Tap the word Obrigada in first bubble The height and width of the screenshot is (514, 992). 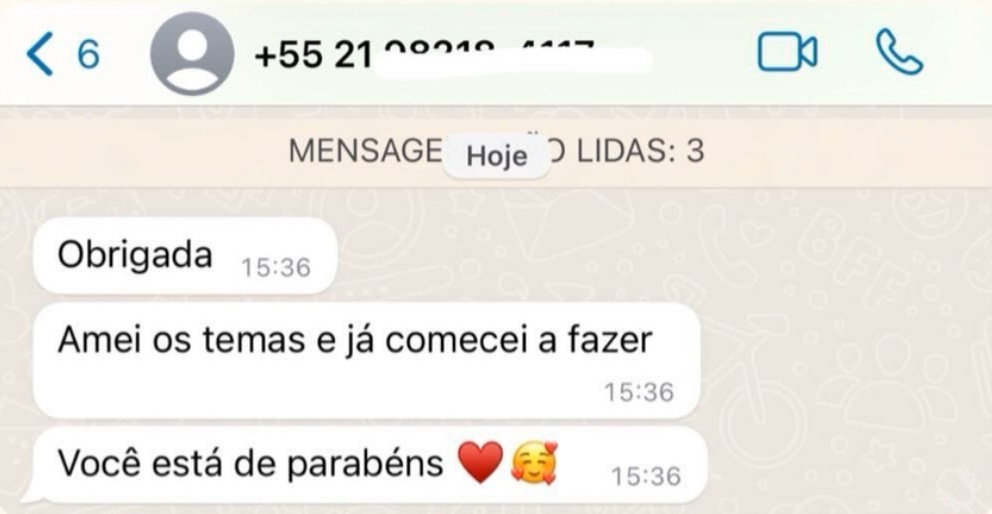click(135, 255)
